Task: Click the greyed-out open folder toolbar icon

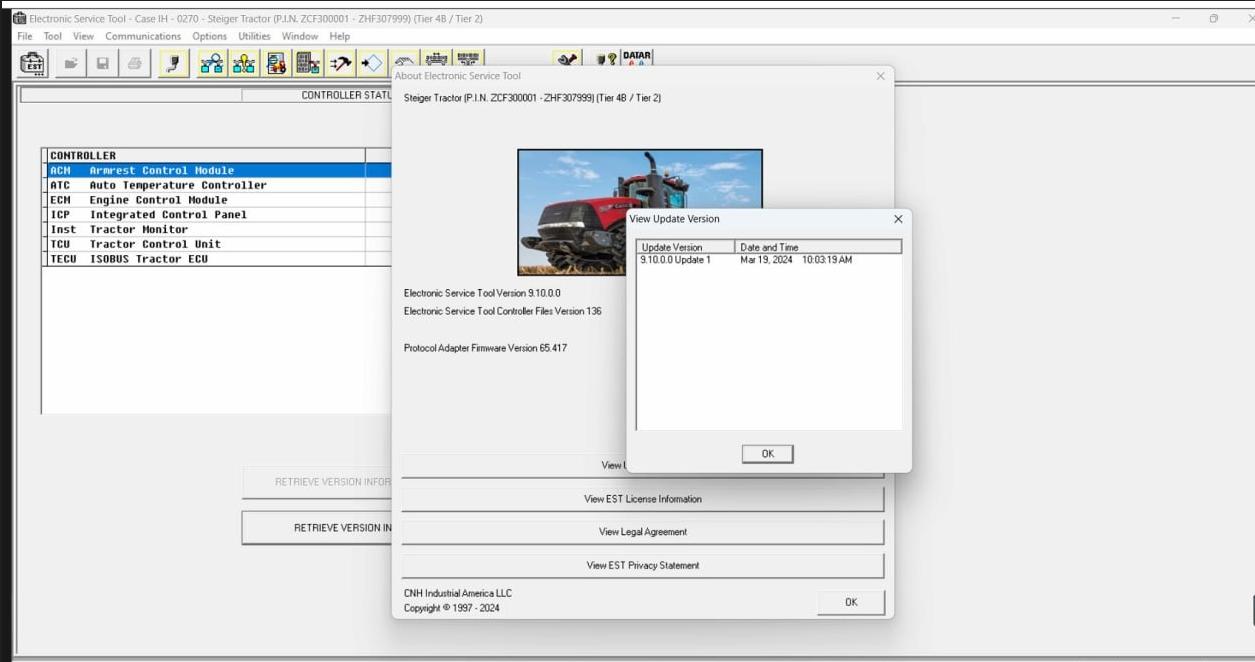Action: (x=71, y=64)
